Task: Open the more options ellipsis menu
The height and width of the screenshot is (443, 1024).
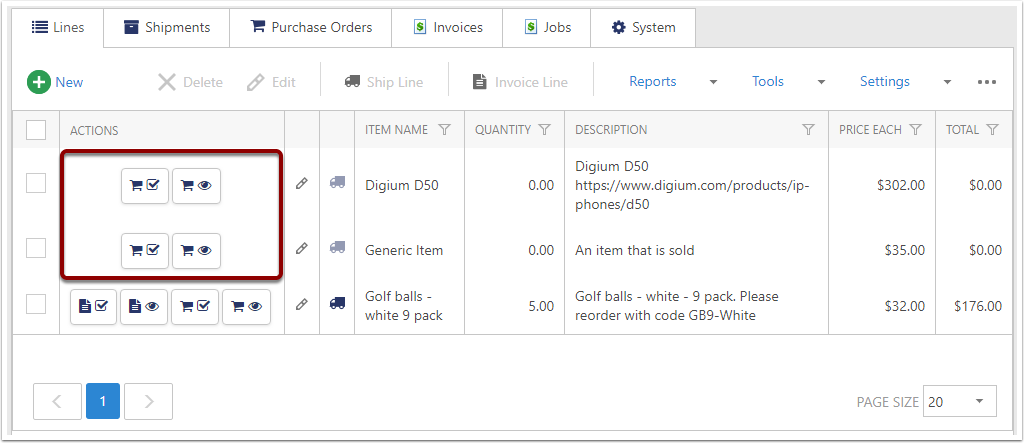Action: 987,82
